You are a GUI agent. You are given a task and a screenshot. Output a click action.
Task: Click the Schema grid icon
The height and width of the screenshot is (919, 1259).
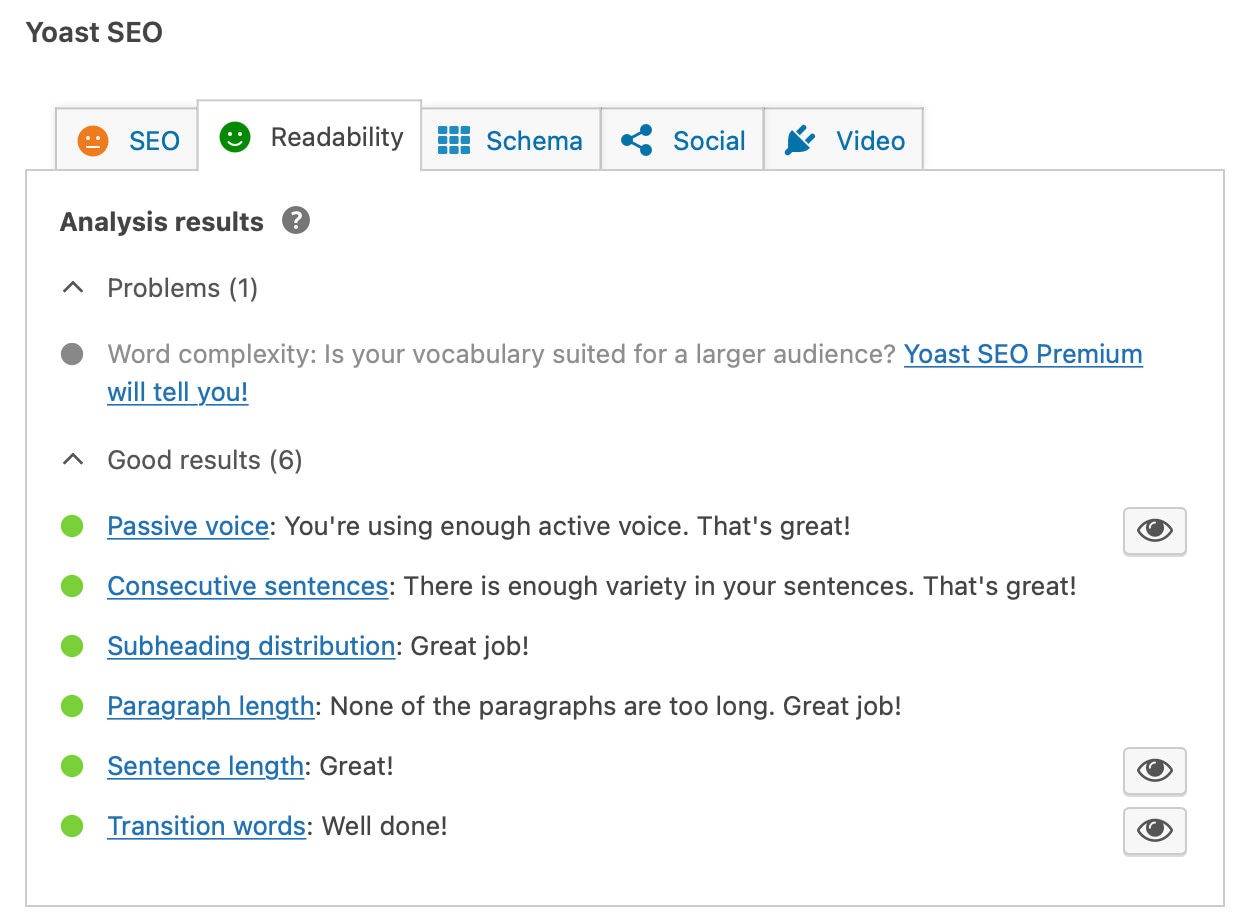pos(454,141)
